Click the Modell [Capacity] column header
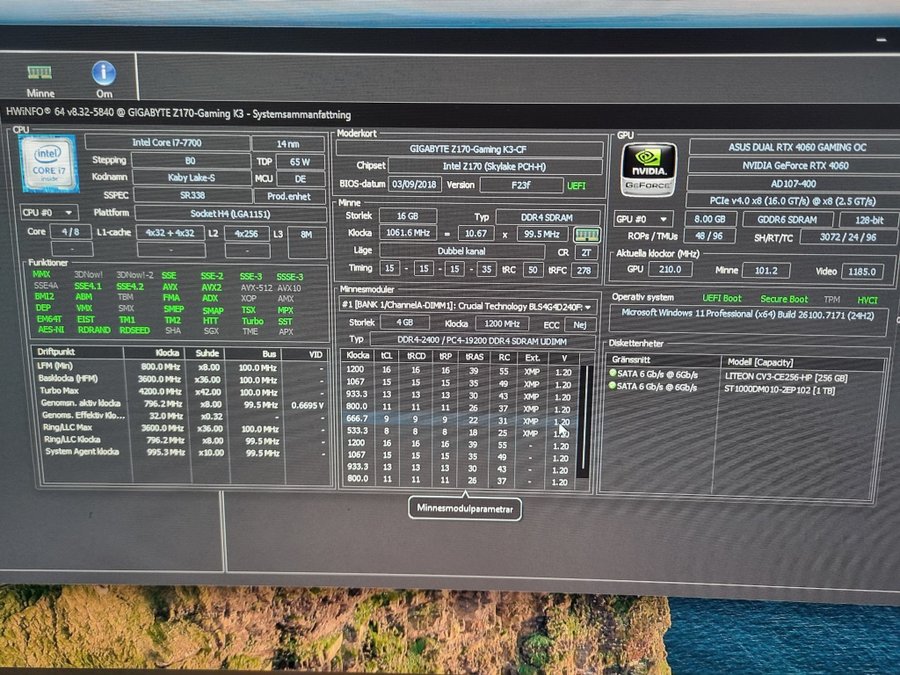Image resolution: width=900 pixels, height=675 pixels. (761, 360)
